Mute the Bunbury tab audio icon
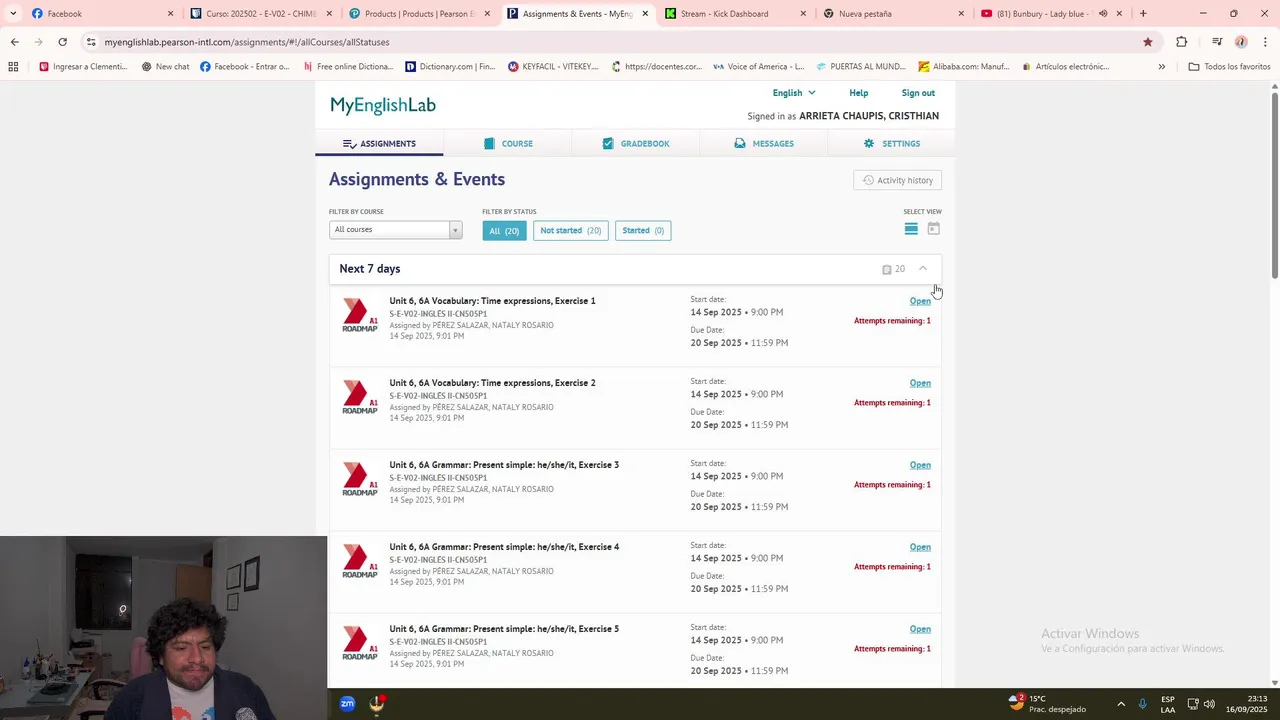Viewport: 1280px width, 720px height. click(1103, 14)
